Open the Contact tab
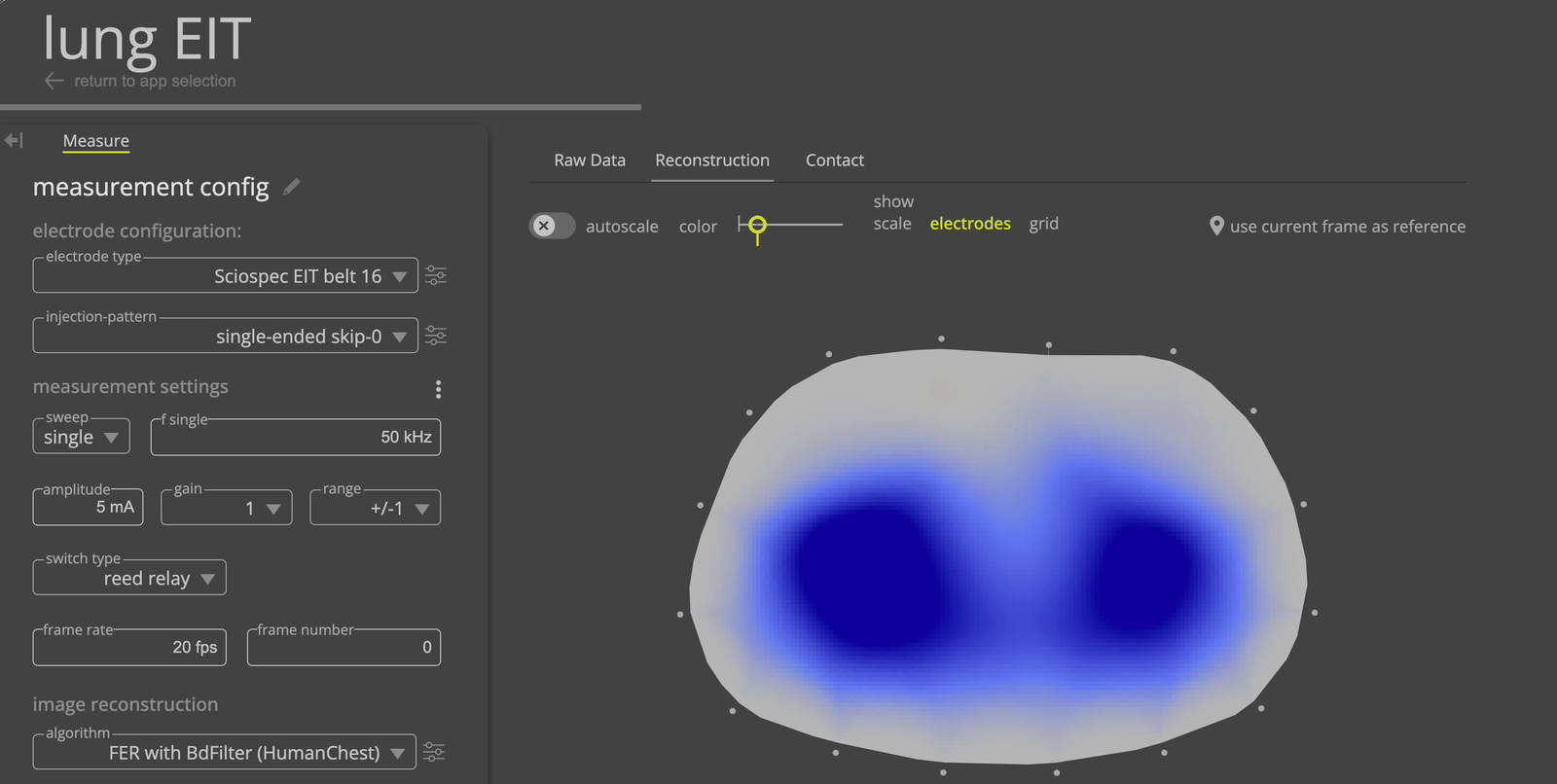This screenshot has width=1557, height=784. click(834, 160)
